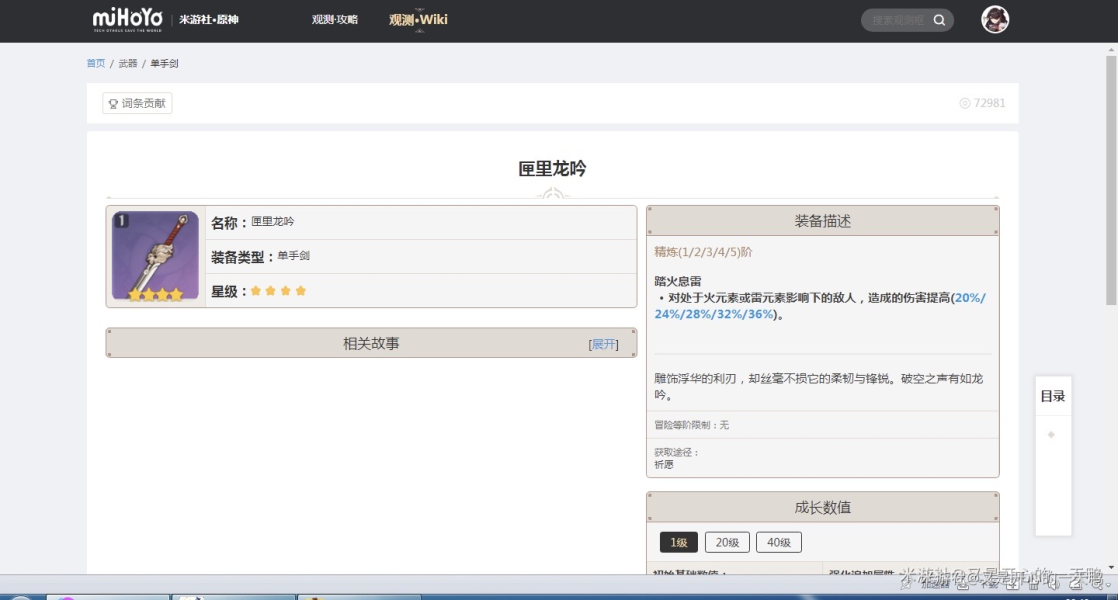The width and height of the screenshot is (1118, 600).
Task: Click the diamond marker under 目录
Action: tap(1051, 435)
